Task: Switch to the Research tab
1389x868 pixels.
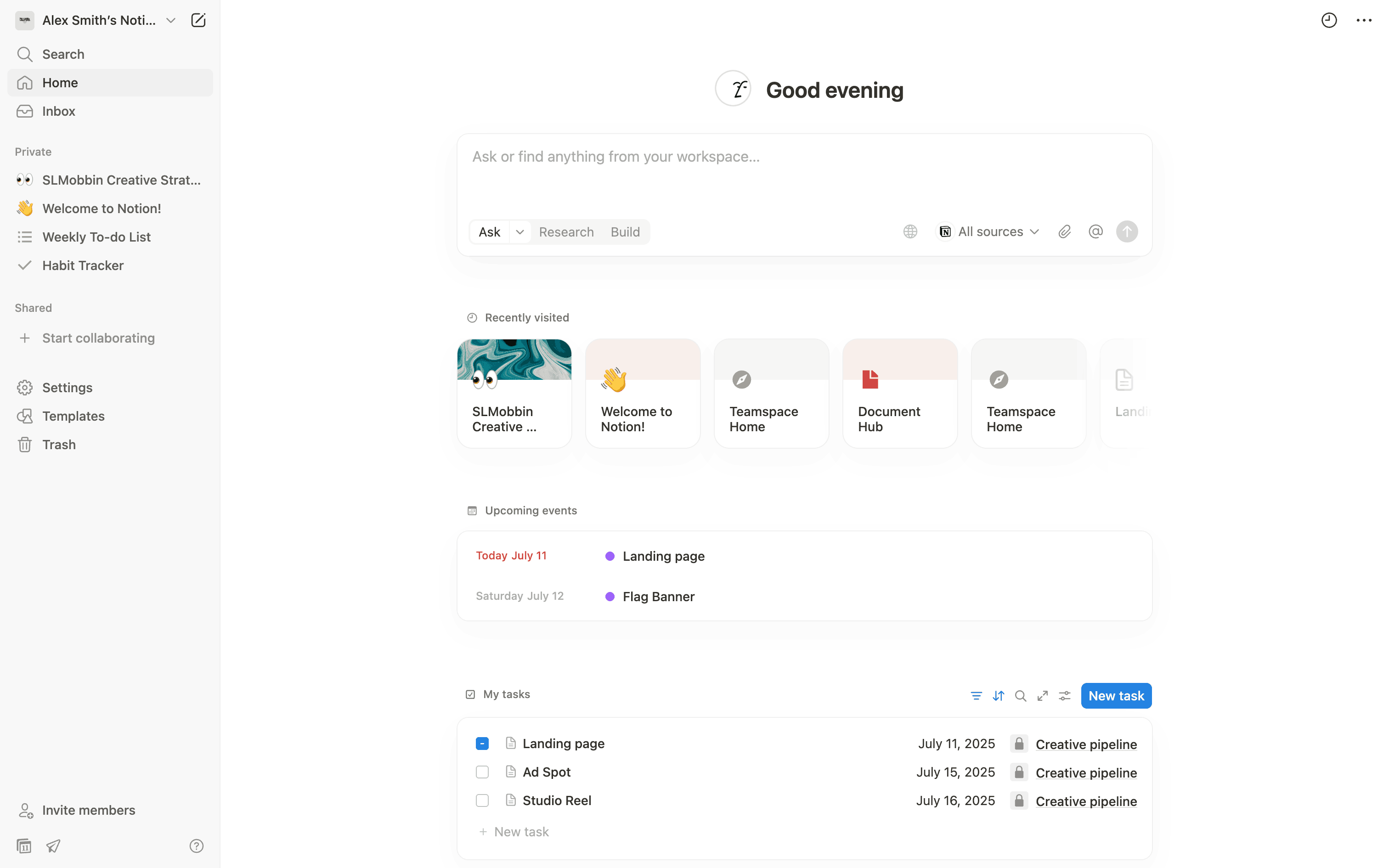Action: click(x=566, y=232)
